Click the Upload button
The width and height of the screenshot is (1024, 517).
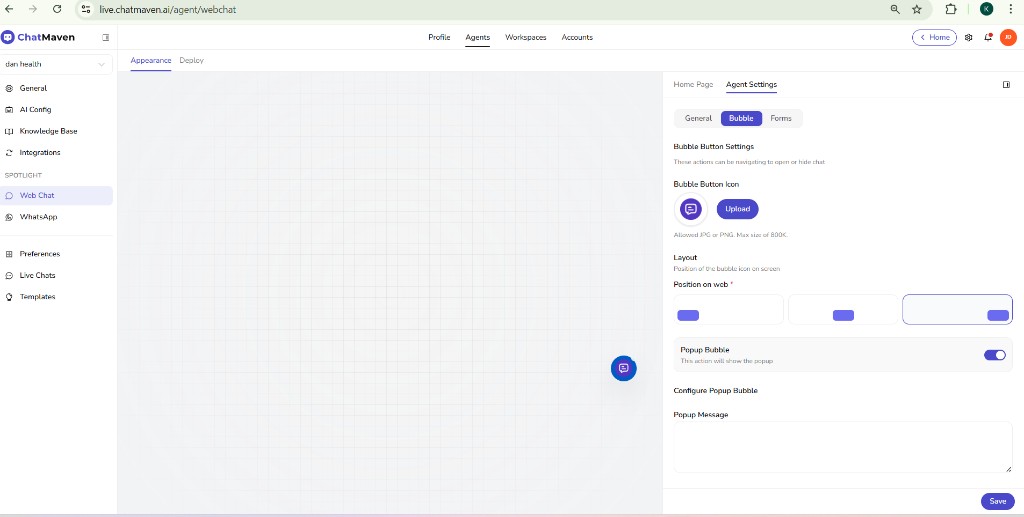(x=737, y=209)
